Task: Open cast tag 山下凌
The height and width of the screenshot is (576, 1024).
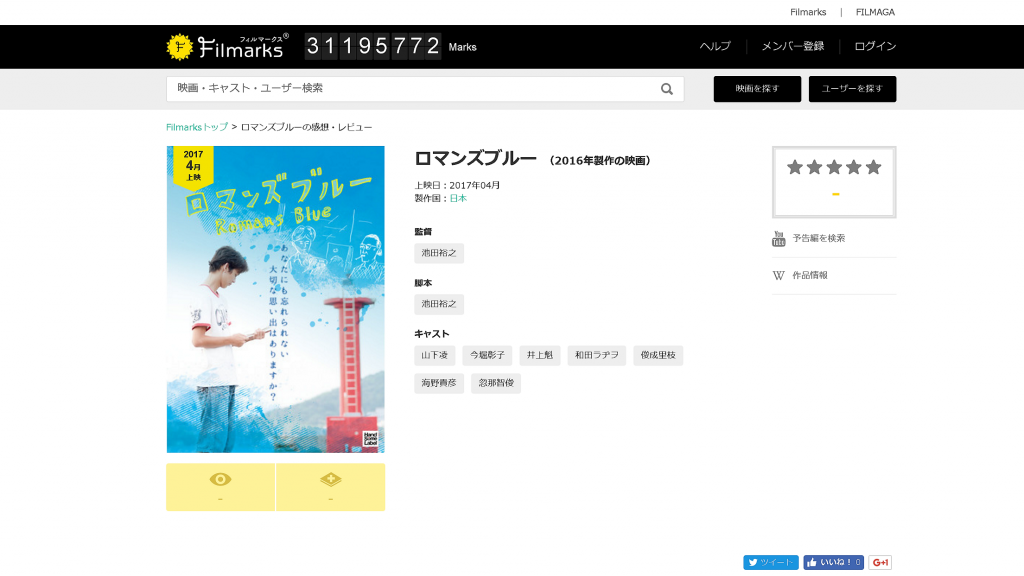Action: pos(434,355)
